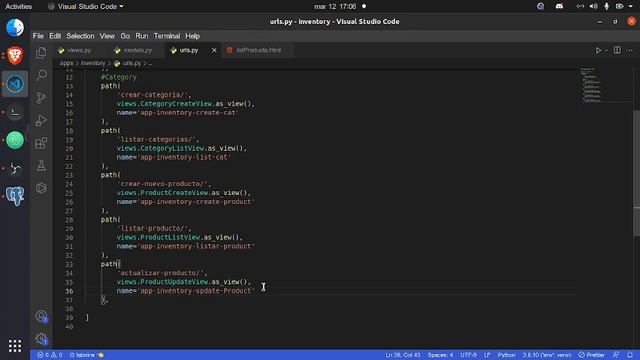
Task: Run the Python file with play button
Action: pyautogui.click(x=598, y=50)
